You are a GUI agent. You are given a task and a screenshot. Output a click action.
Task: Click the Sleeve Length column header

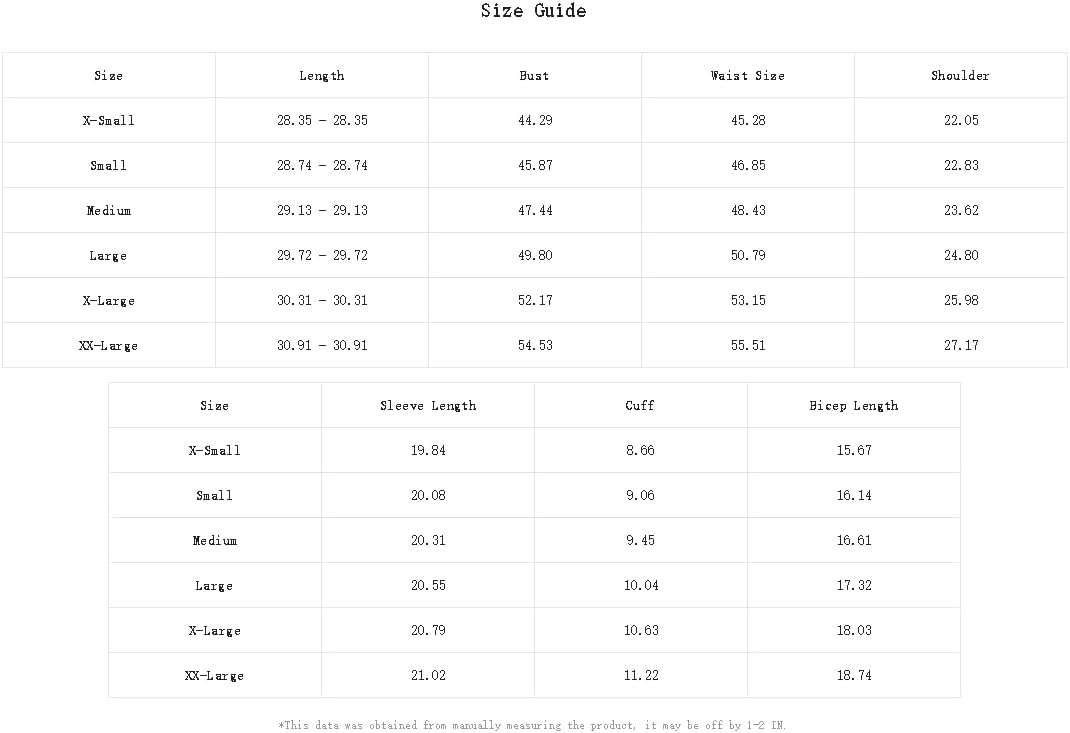pos(428,405)
